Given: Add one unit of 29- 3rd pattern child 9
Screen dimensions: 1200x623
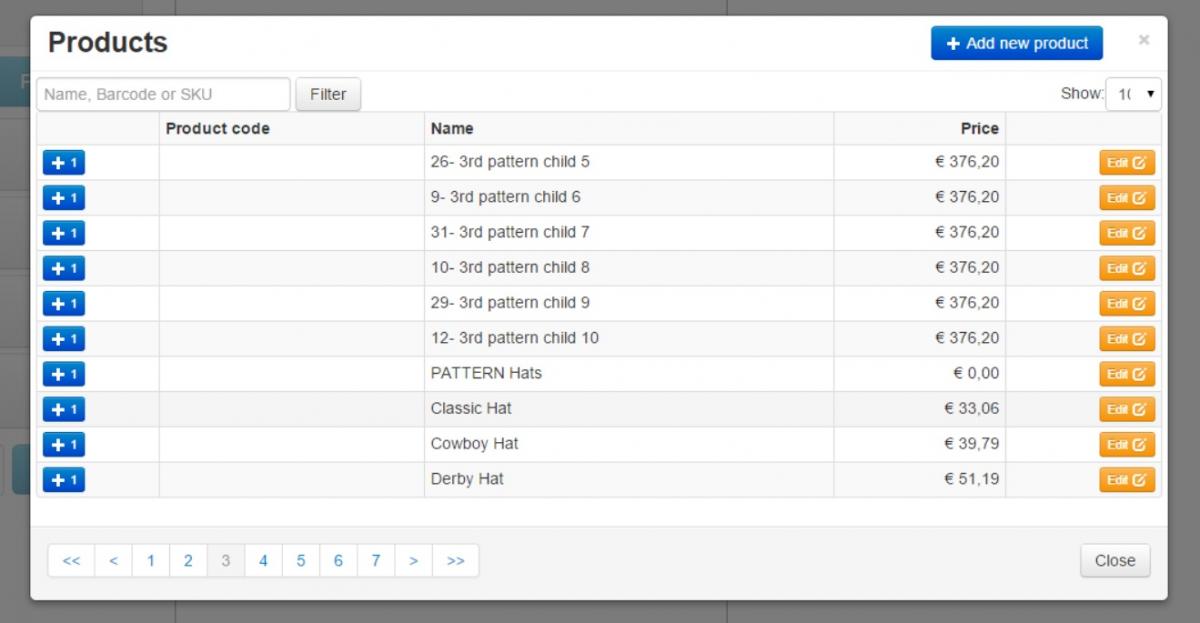Looking at the screenshot, I should pos(64,303).
